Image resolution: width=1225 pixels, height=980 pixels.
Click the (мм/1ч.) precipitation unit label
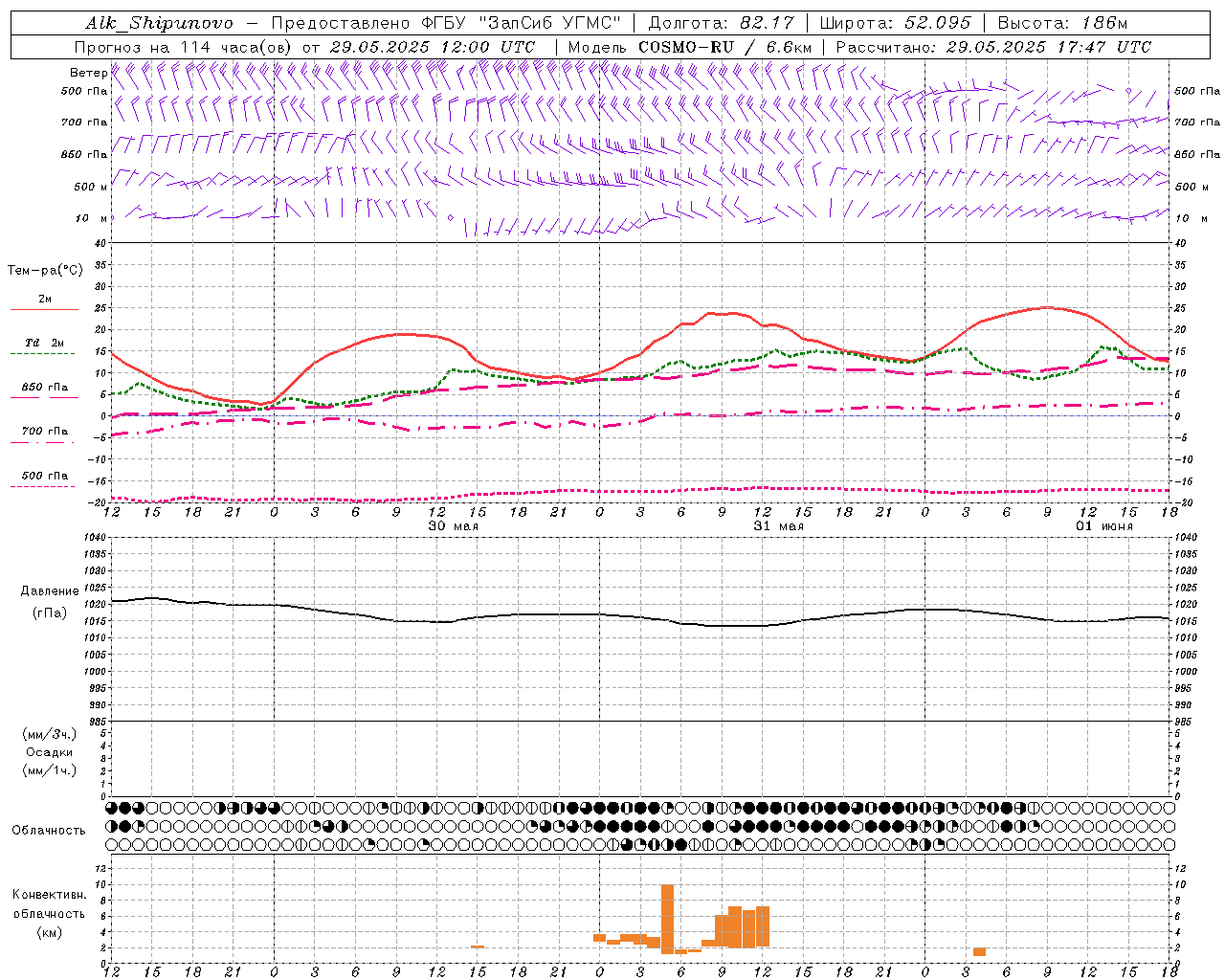[x=50, y=770]
